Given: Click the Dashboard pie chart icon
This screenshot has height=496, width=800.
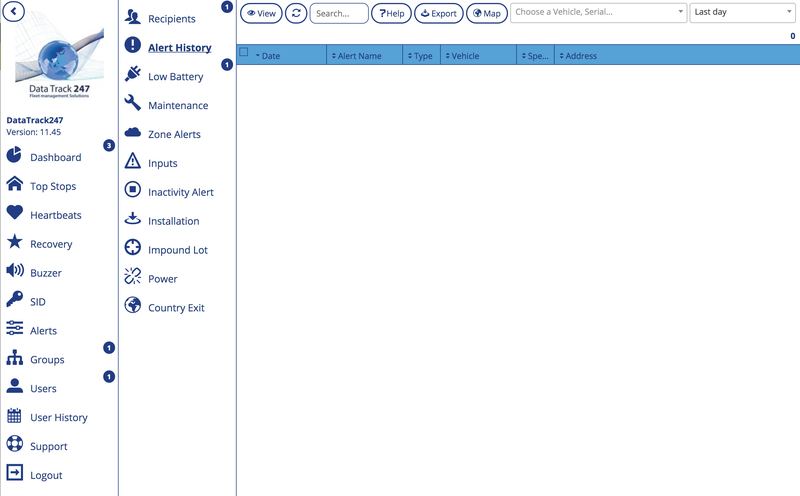Looking at the screenshot, I should [14, 155].
